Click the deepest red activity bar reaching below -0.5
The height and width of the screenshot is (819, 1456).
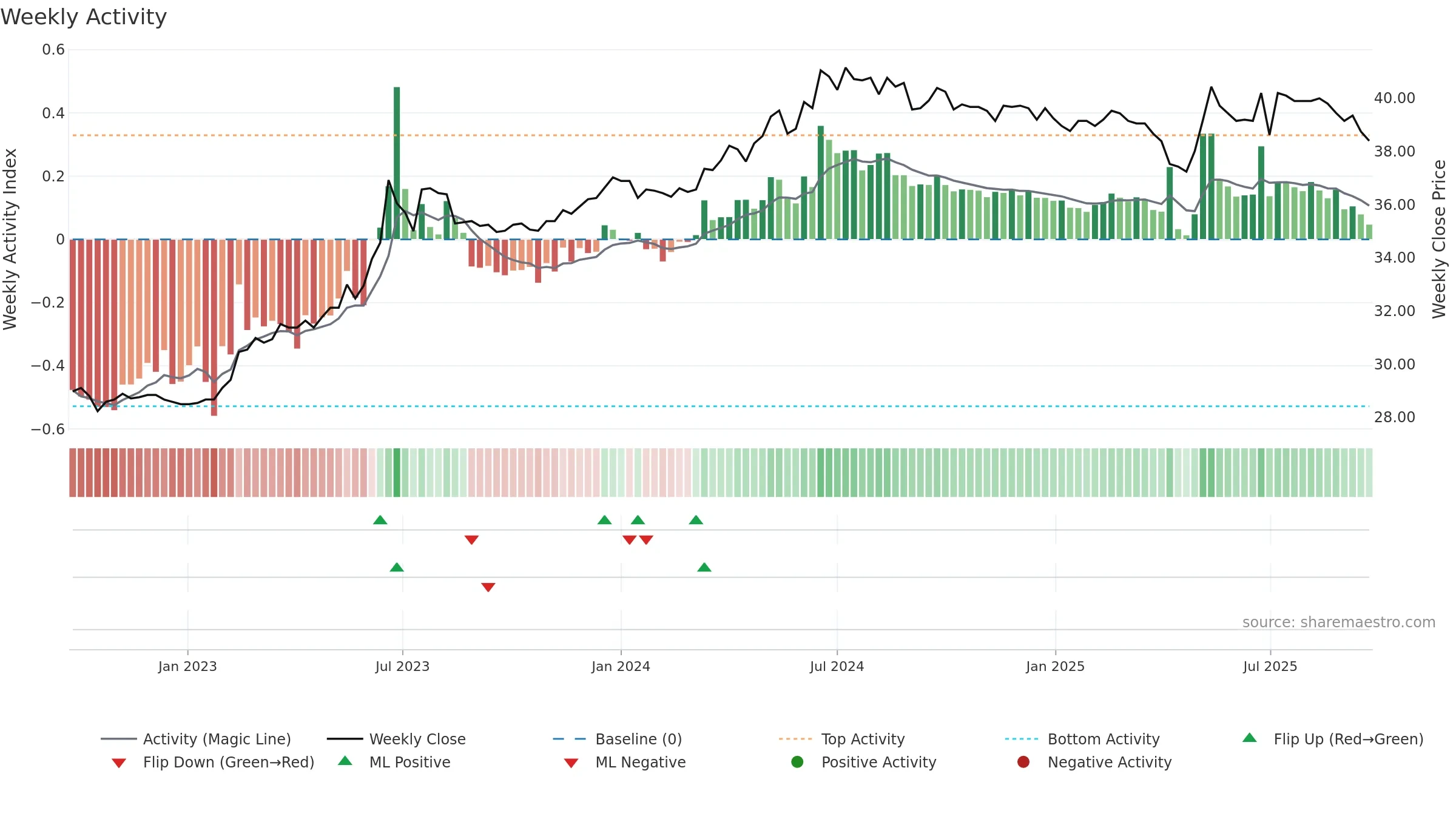[x=214, y=328]
